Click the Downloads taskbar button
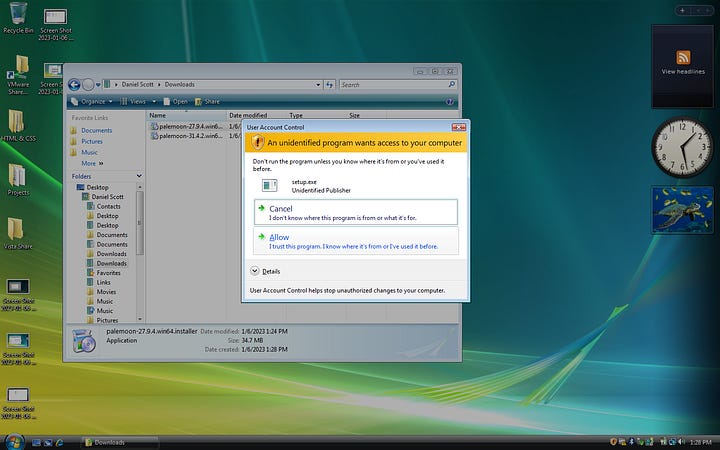Screen dimensions: 720x450 point(120,443)
